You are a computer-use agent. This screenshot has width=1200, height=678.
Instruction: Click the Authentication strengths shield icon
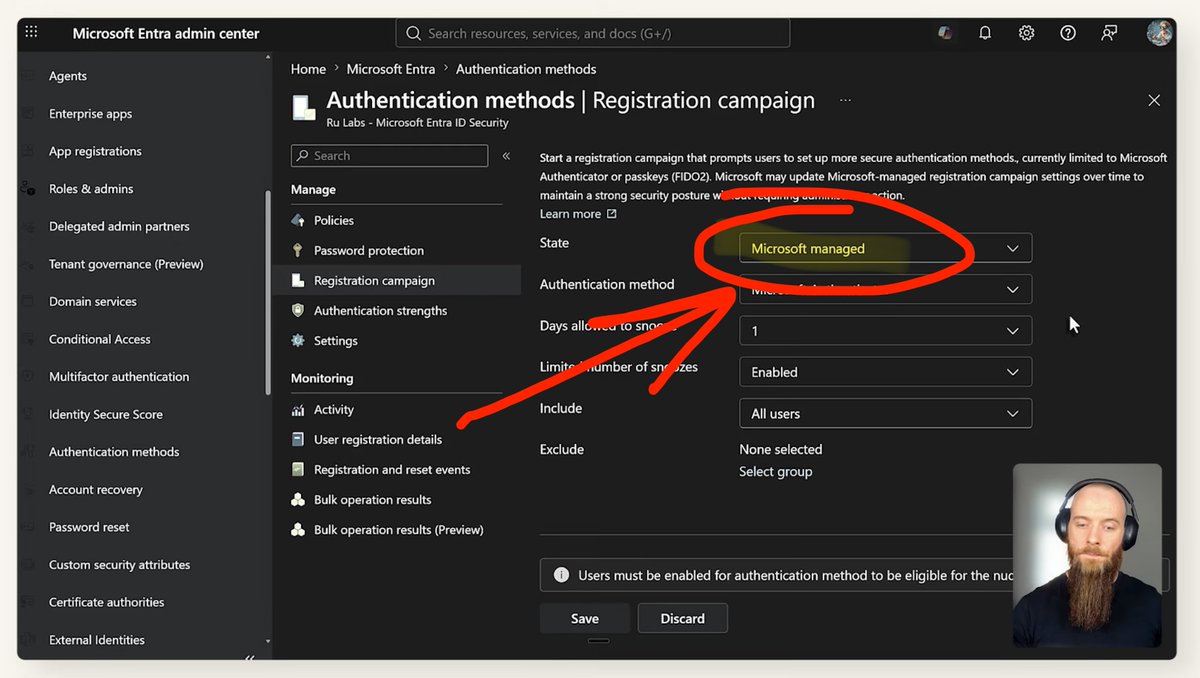[298, 310]
